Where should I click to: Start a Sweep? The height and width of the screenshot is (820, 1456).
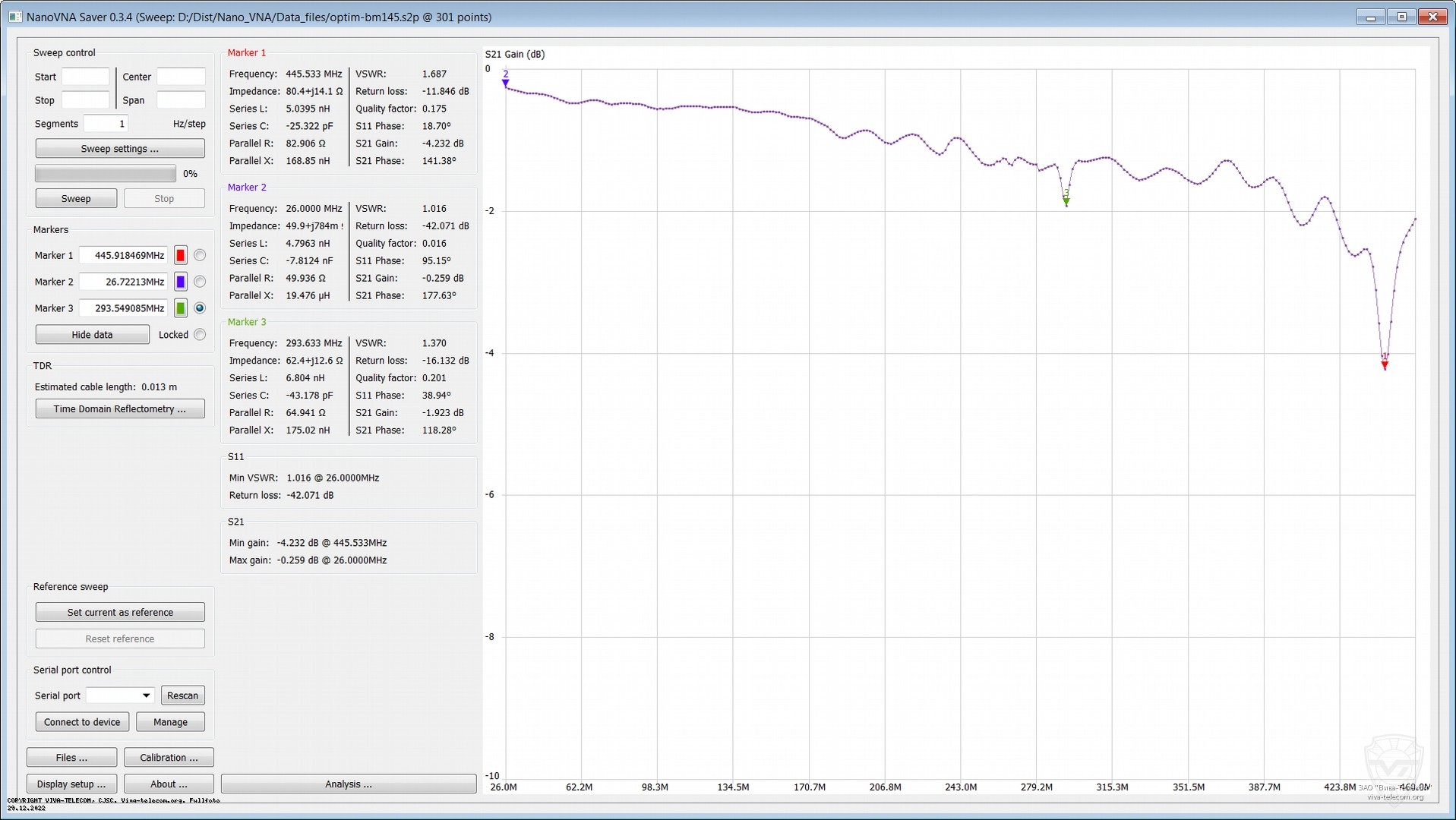pos(75,198)
